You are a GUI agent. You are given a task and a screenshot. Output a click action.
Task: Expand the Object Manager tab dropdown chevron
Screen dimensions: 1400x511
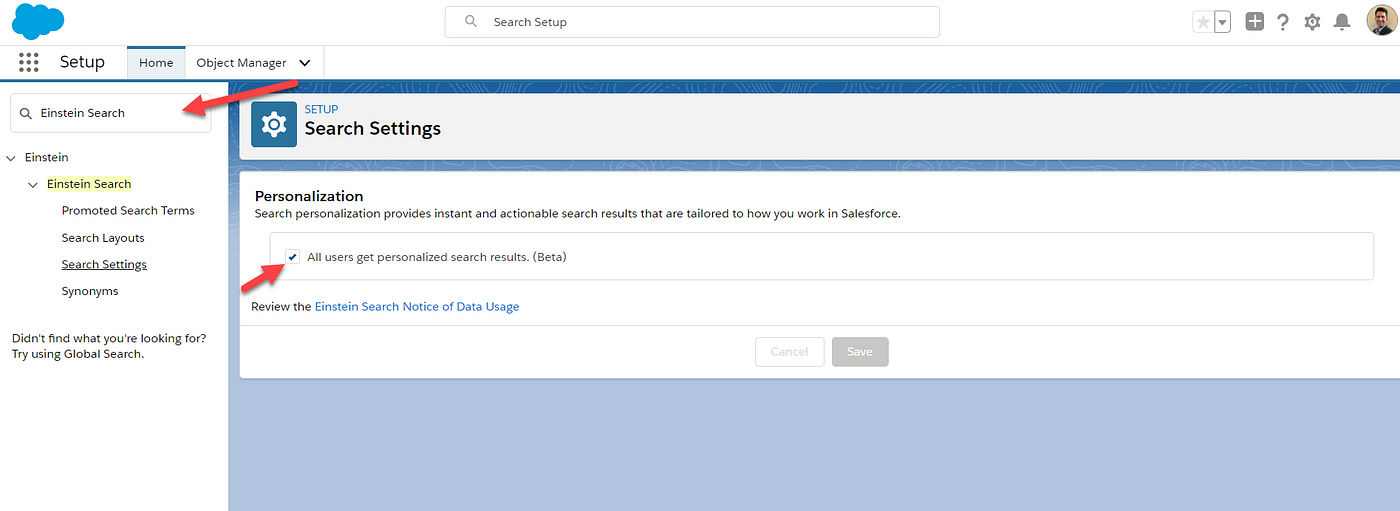[x=305, y=63]
